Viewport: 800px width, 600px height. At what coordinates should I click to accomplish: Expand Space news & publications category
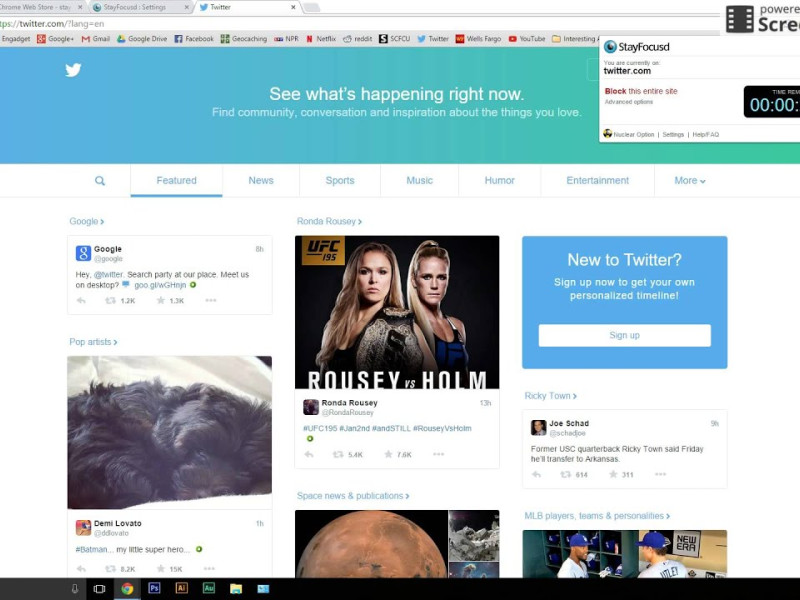353,496
